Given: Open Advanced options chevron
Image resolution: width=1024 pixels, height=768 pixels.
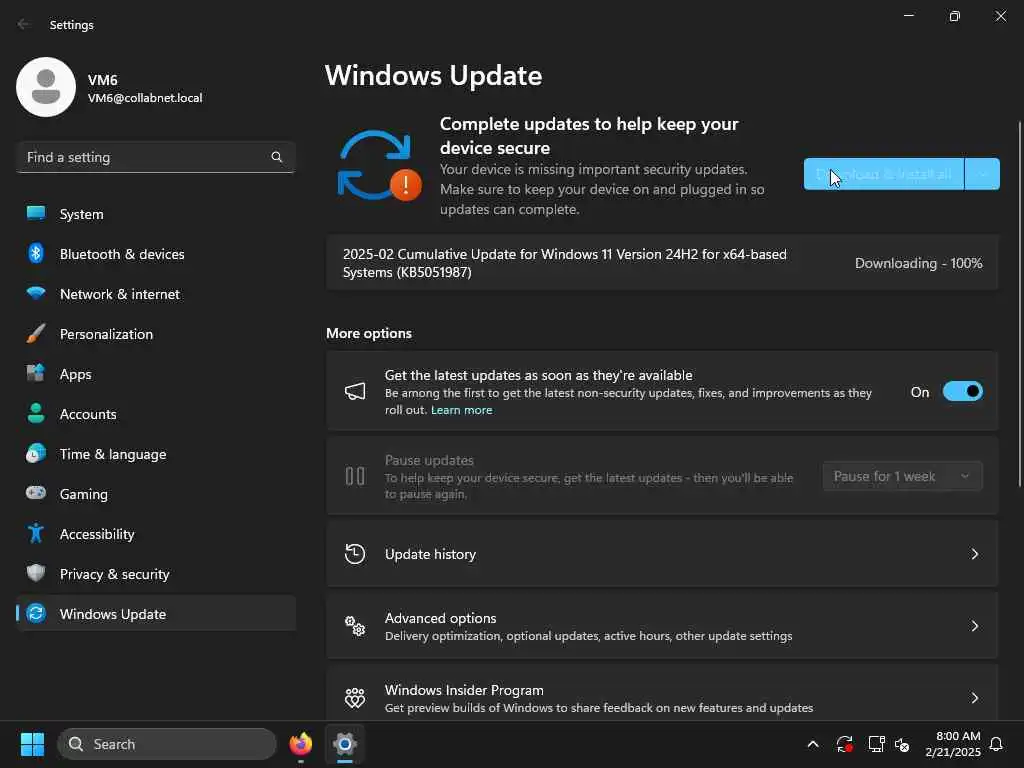Looking at the screenshot, I should click(x=974, y=626).
